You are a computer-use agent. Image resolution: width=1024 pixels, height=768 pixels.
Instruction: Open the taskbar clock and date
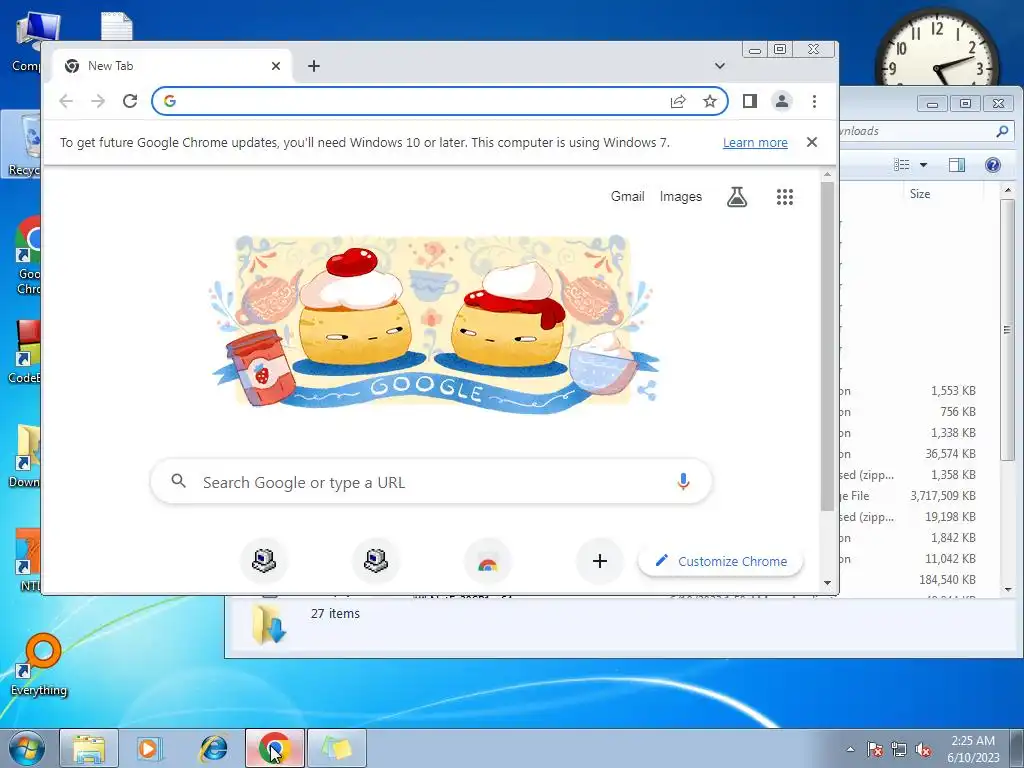(973, 749)
